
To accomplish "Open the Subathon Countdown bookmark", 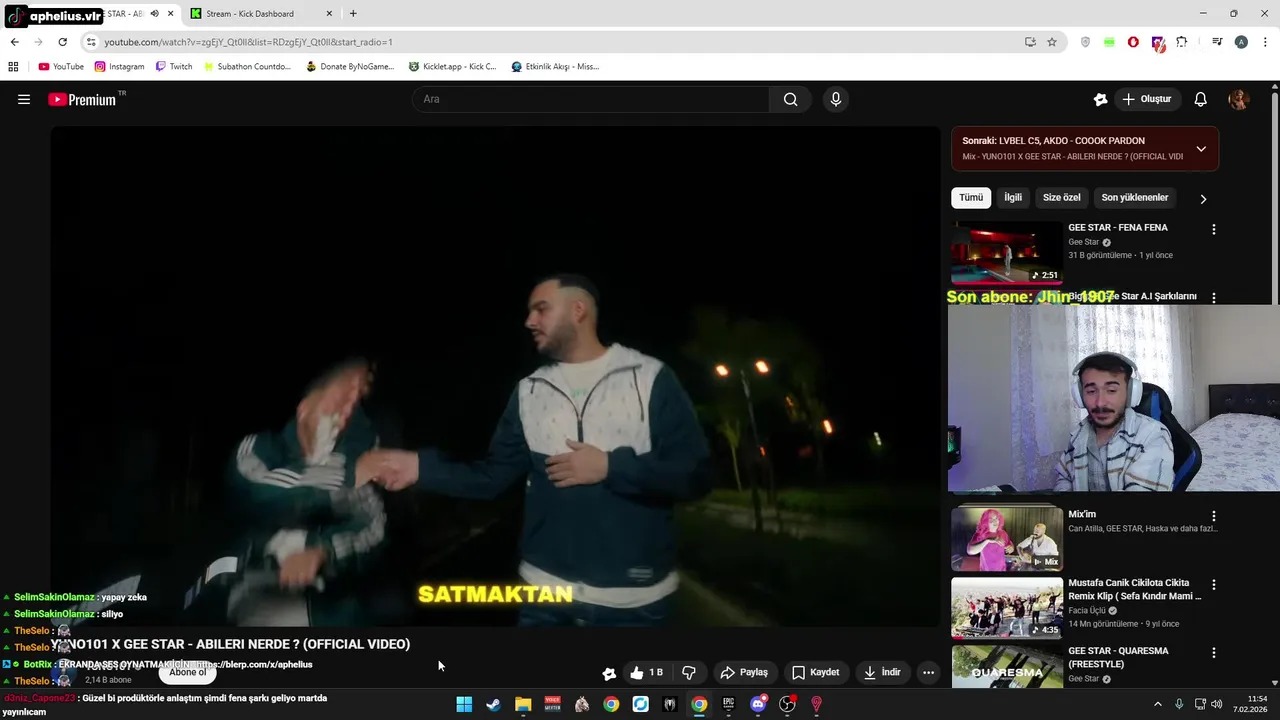I will click(x=247, y=67).
